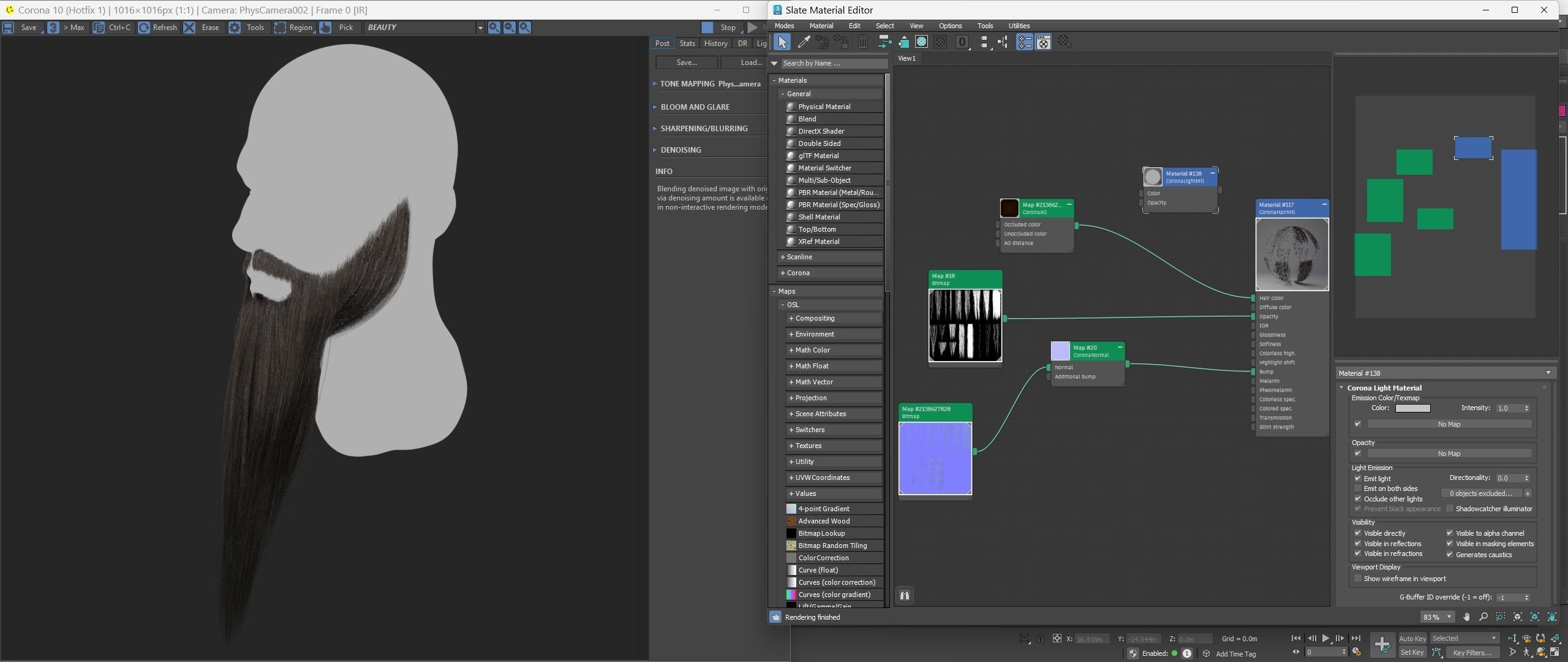
Task: Open the Material menu in Slate
Action: click(x=821, y=26)
